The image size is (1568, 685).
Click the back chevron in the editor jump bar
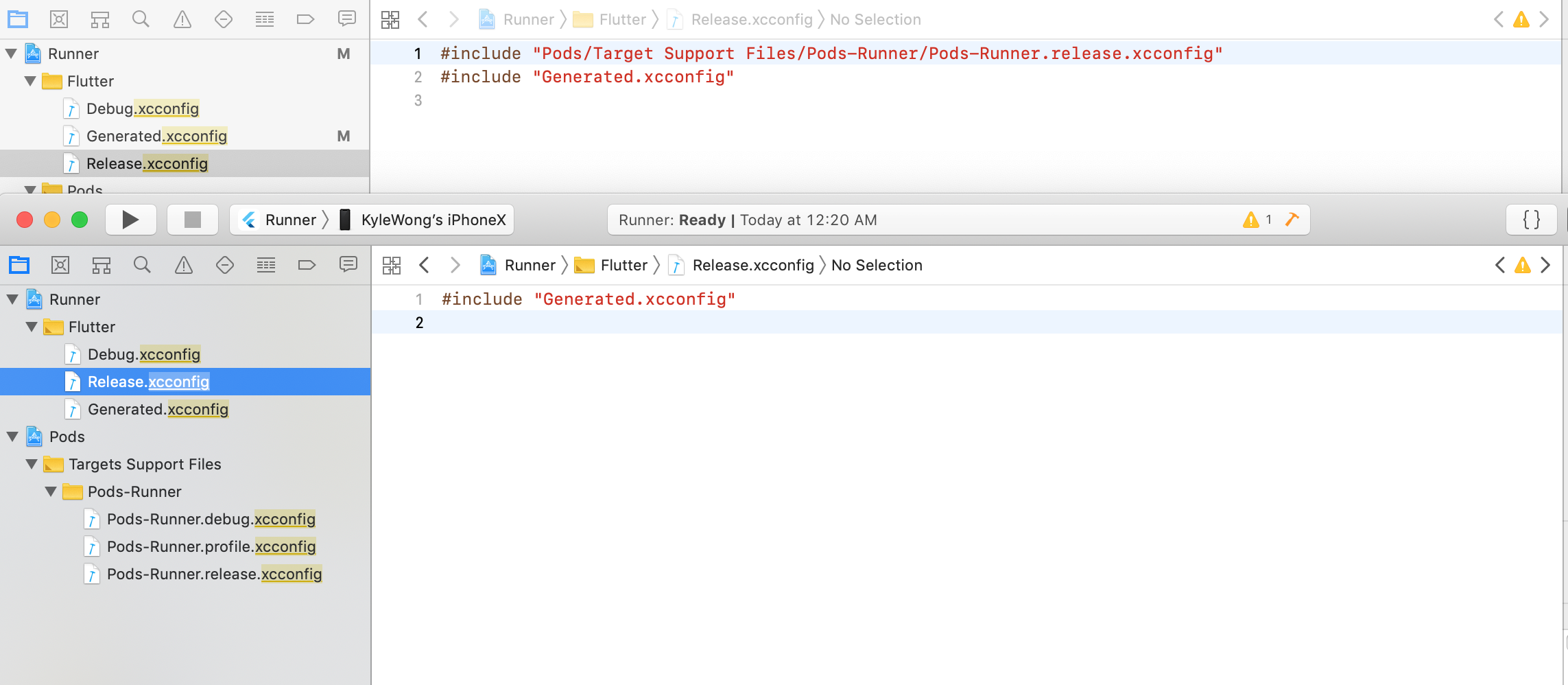[423, 264]
